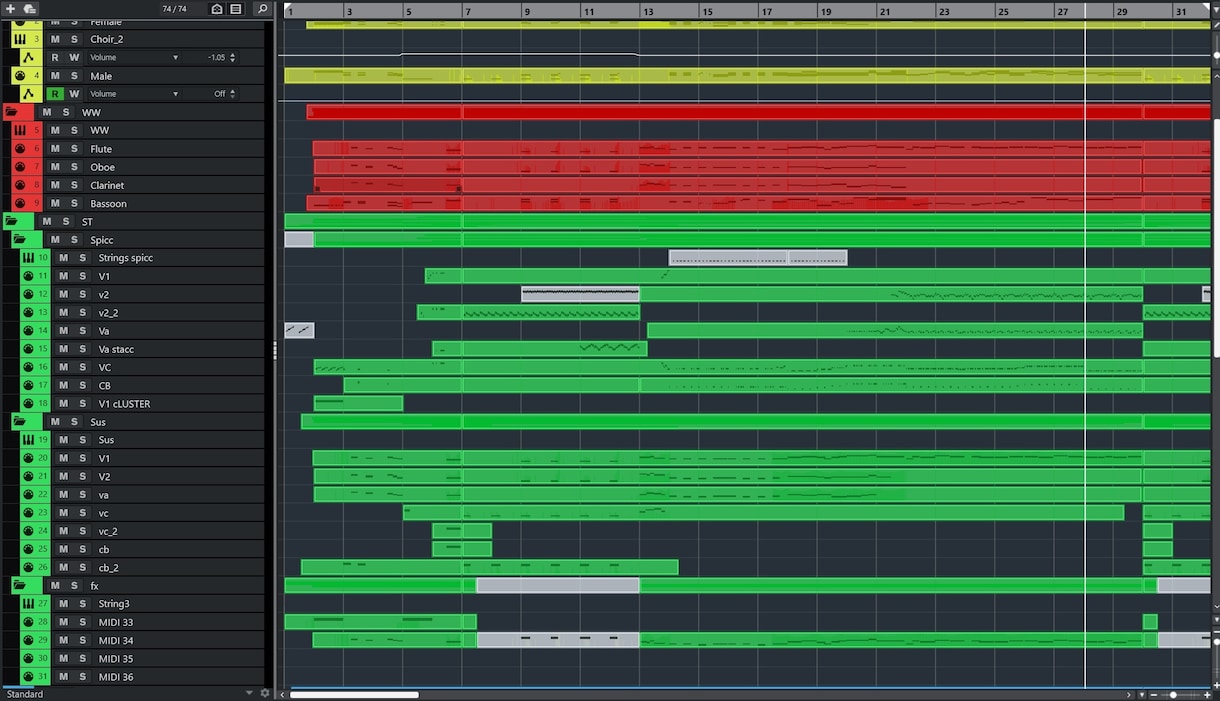Click the Find Tracks magnifier icon
Image resolution: width=1220 pixels, height=701 pixels.
[262, 9]
